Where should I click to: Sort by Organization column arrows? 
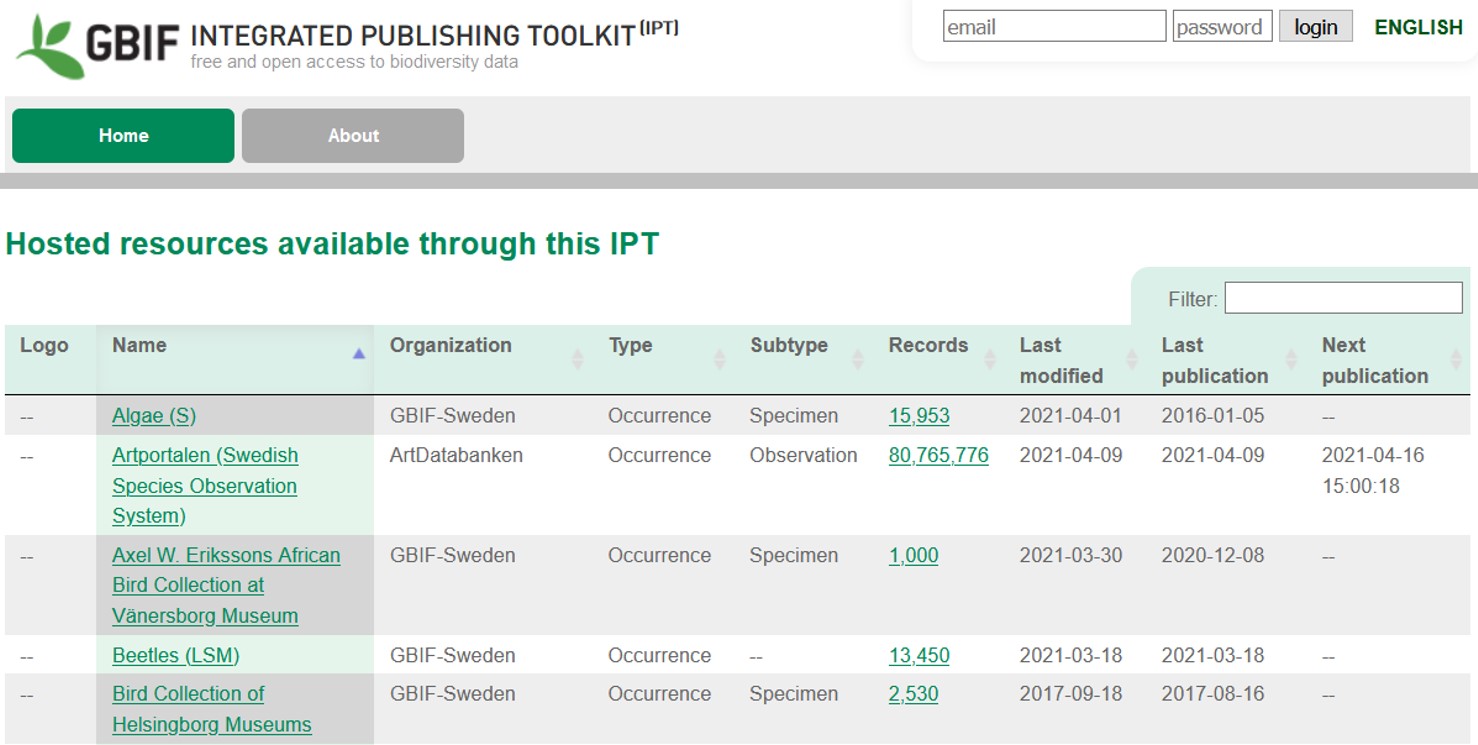pyautogui.click(x=577, y=359)
